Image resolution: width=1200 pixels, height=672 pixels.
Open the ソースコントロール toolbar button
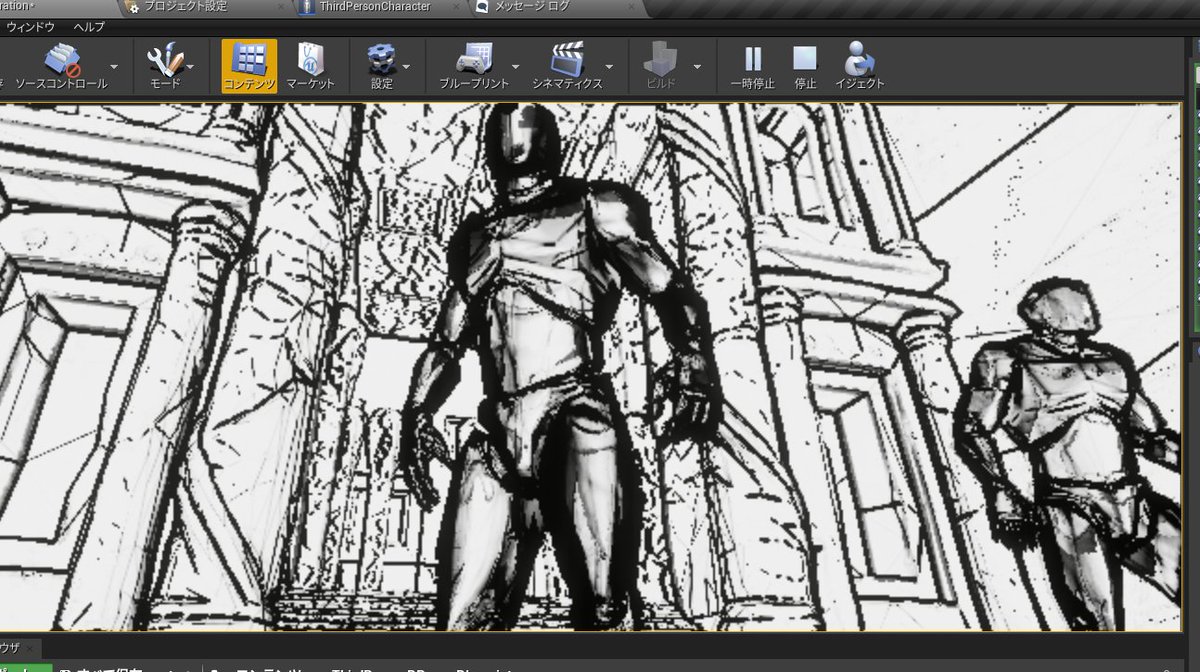point(60,66)
